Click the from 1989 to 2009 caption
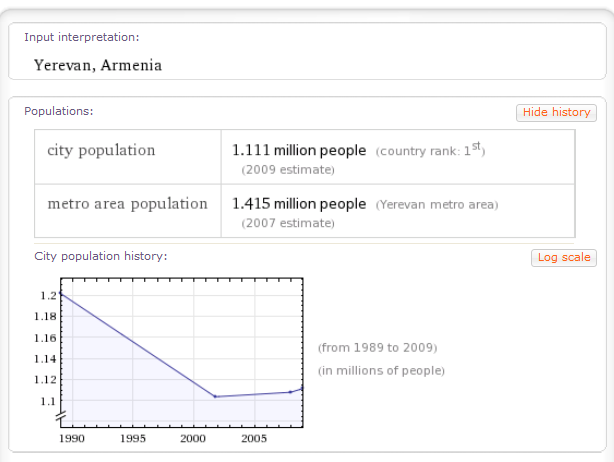This screenshot has width=614, height=462. pyautogui.click(x=377, y=348)
